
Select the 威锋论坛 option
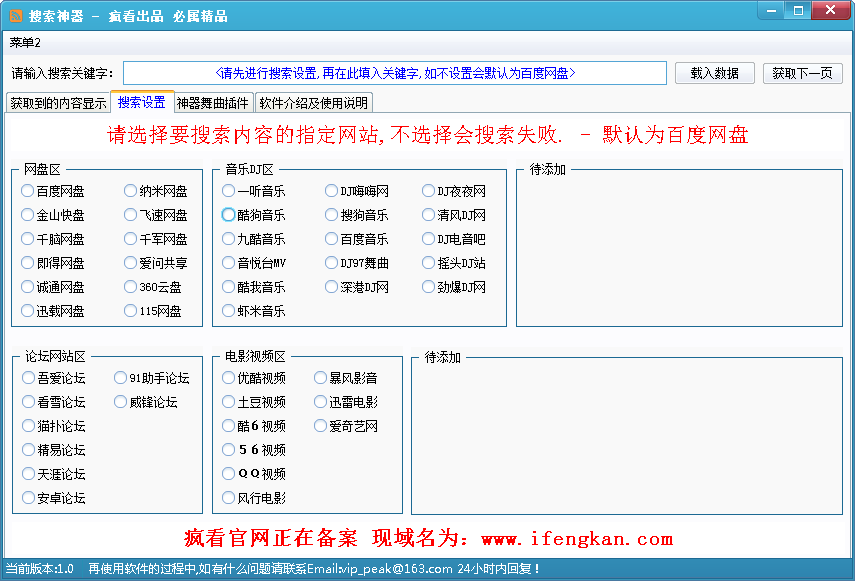[146, 402]
